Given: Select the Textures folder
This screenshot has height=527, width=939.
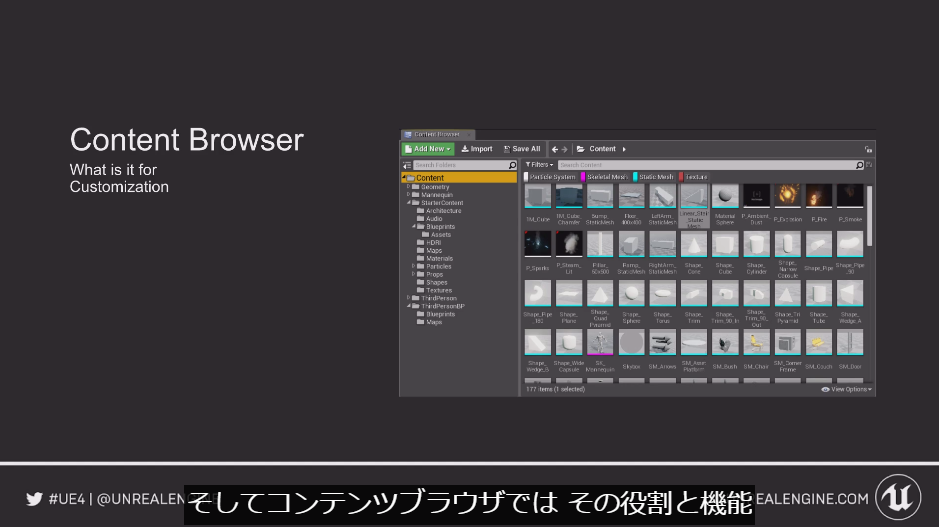Looking at the screenshot, I should coord(435,290).
